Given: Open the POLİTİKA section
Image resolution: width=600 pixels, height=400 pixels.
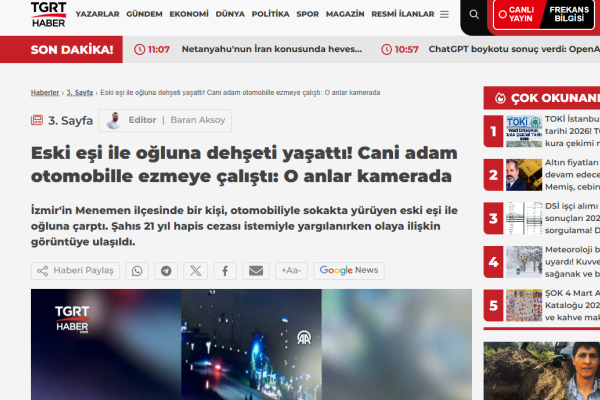Looking at the screenshot, I should tap(271, 14).
